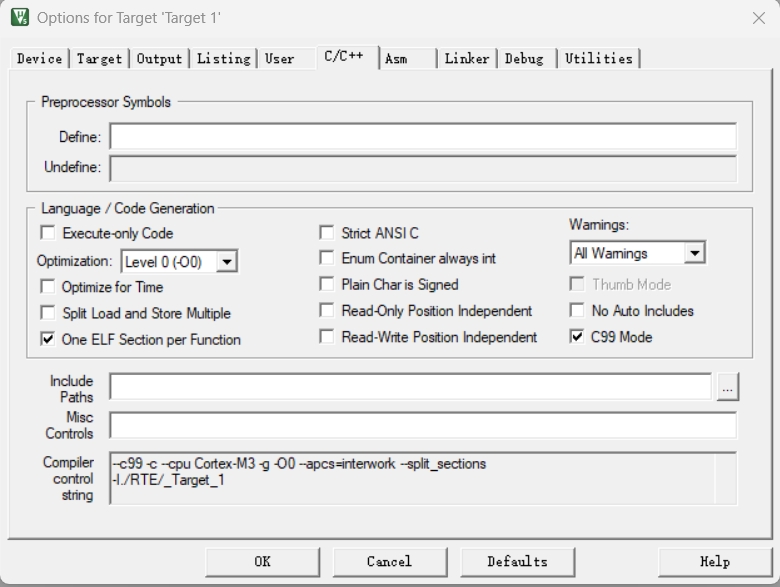Viewport: 780px width, 587px height.
Task: Open the Optimization level dropdown
Action: click(226, 262)
